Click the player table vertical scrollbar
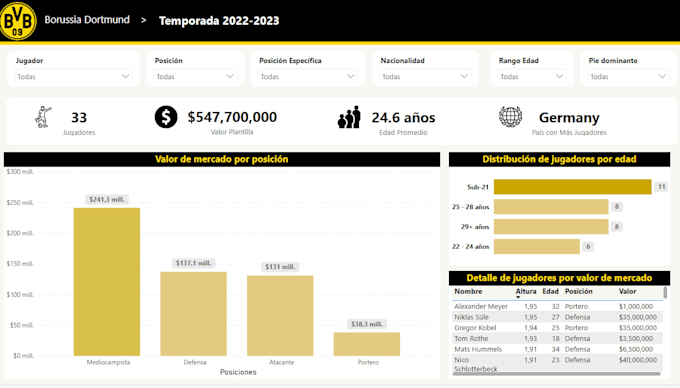Screen dimensions: 680x388 (665, 292)
